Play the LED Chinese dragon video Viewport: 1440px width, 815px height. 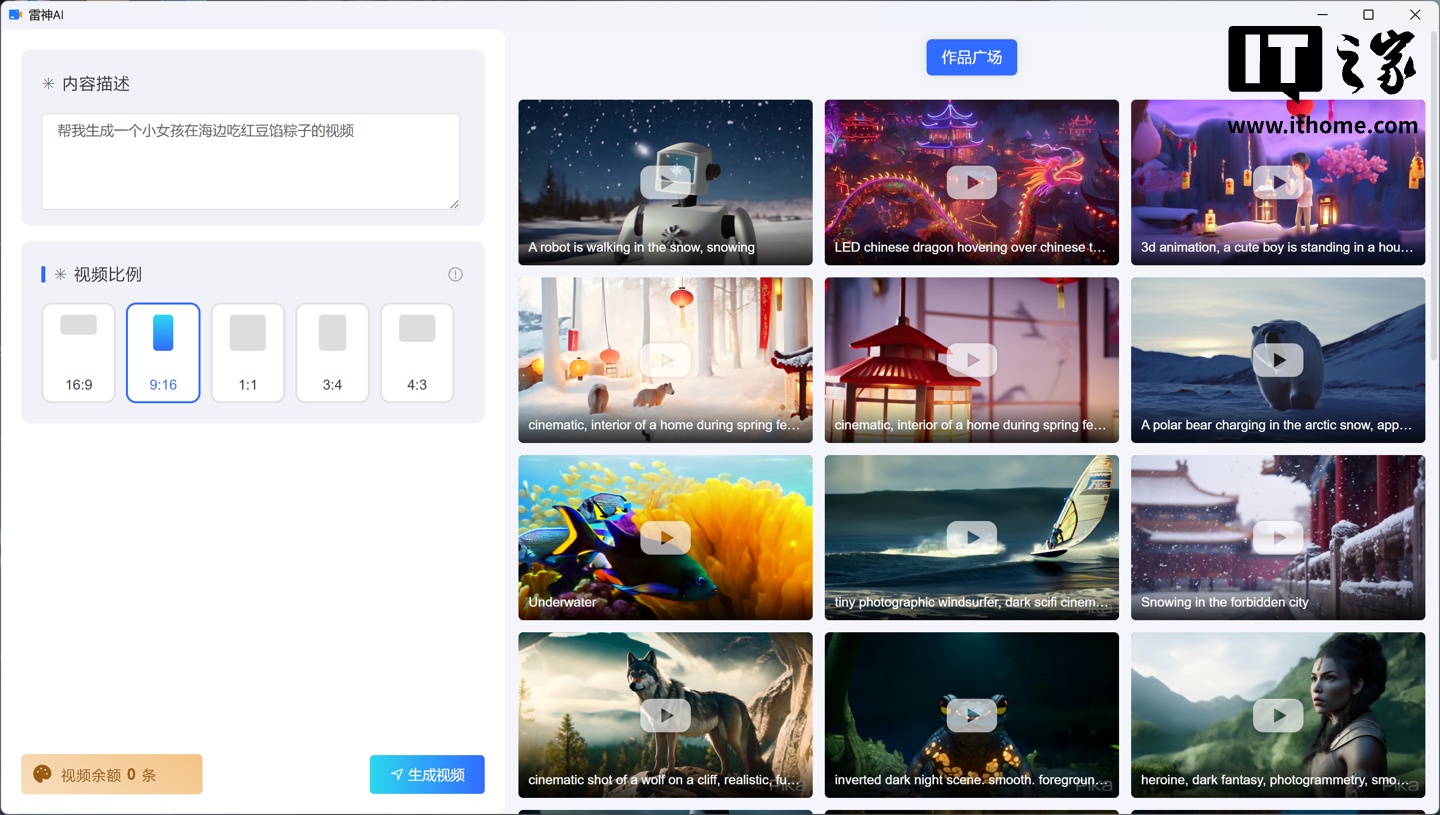point(971,182)
